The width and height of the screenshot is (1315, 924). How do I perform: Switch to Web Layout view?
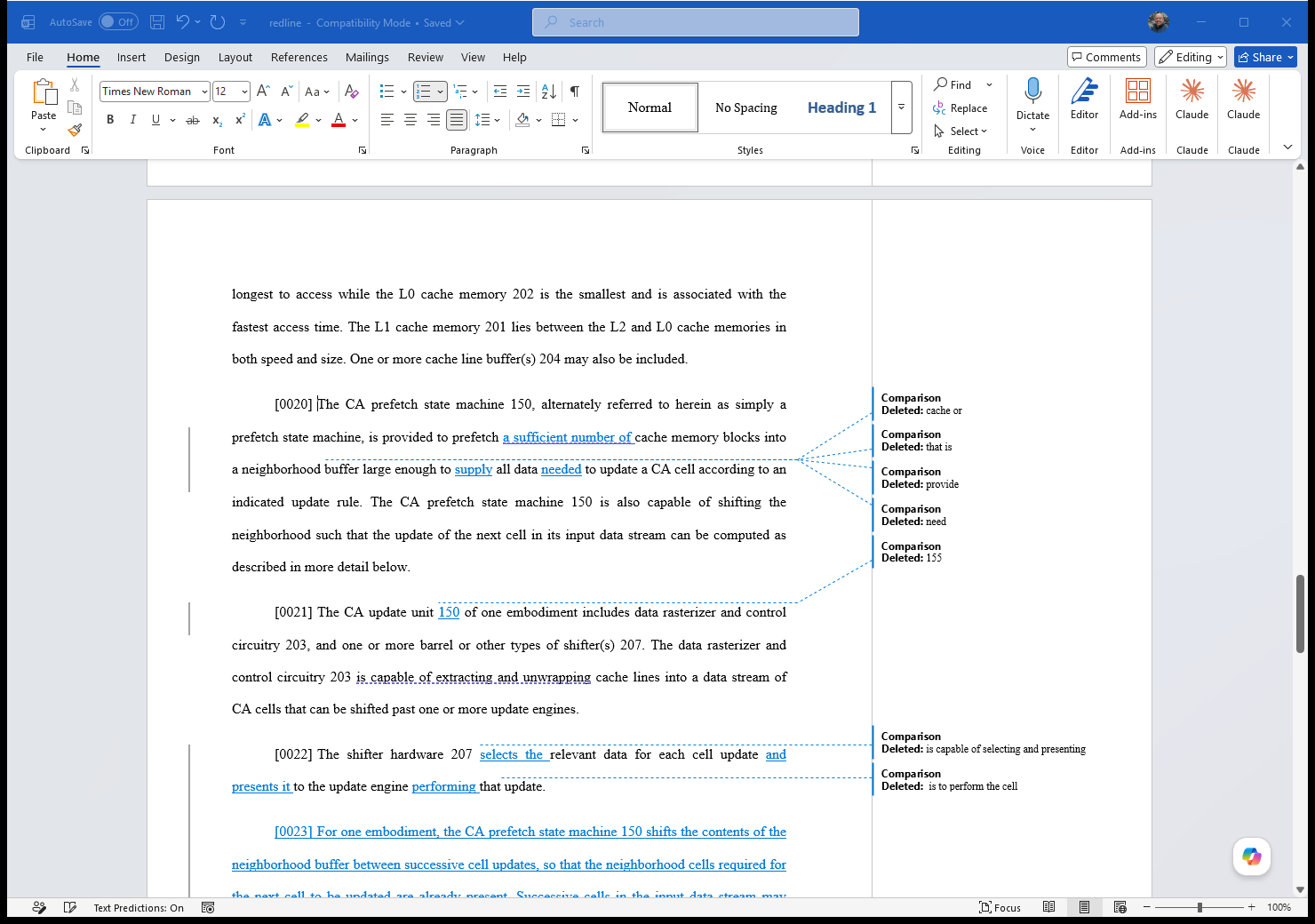pos(1120,907)
